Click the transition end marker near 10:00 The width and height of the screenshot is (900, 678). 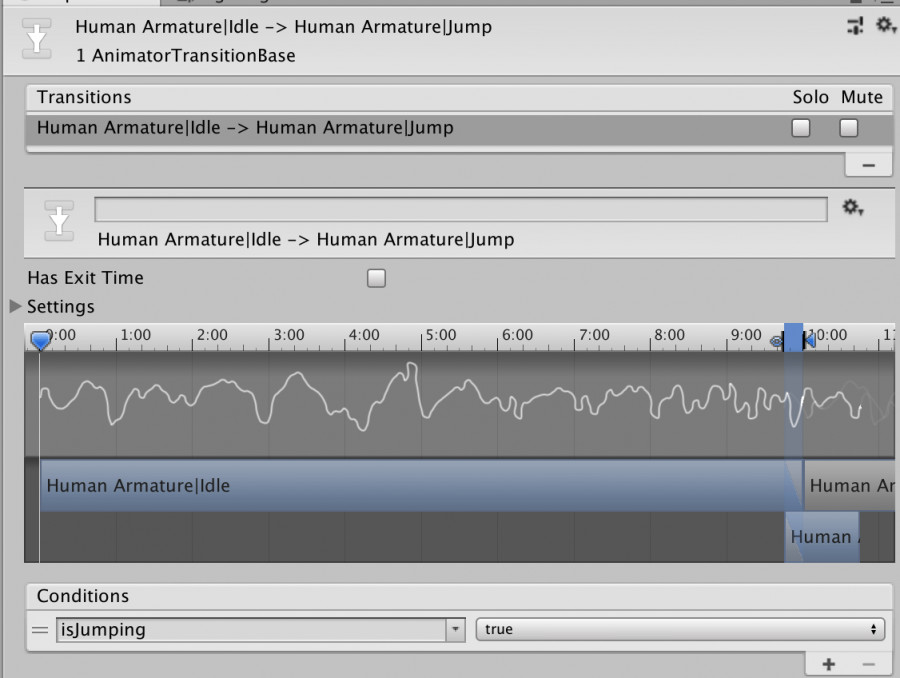(809, 340)
